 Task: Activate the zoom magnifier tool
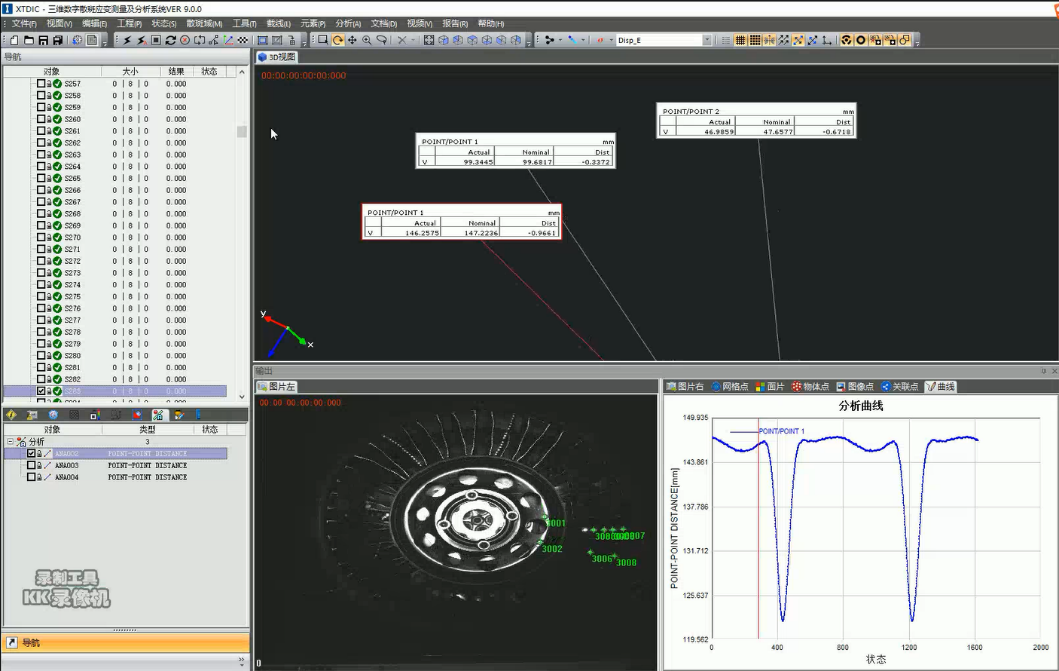[367, 41]
